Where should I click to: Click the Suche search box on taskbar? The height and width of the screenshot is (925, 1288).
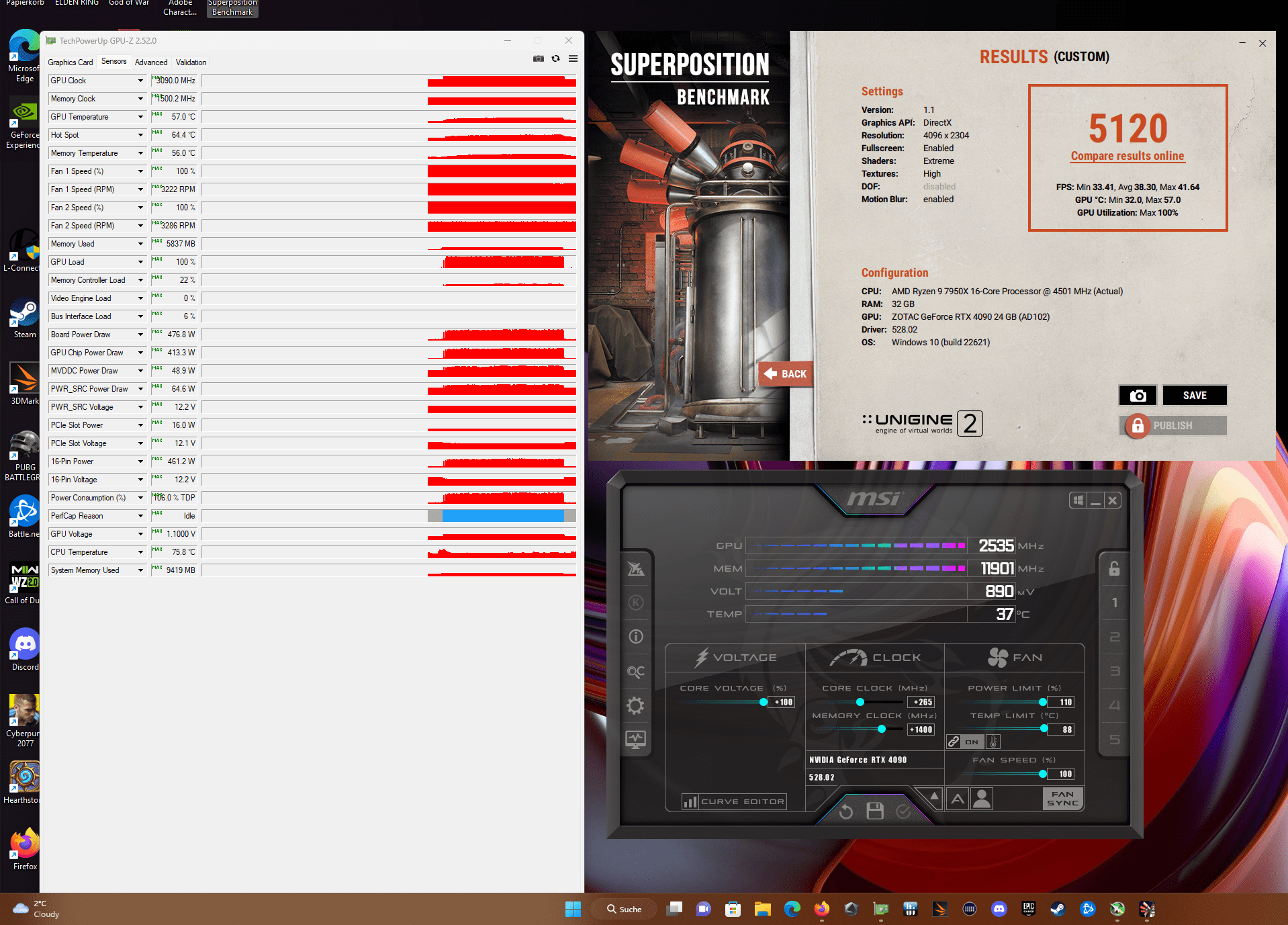624,909
